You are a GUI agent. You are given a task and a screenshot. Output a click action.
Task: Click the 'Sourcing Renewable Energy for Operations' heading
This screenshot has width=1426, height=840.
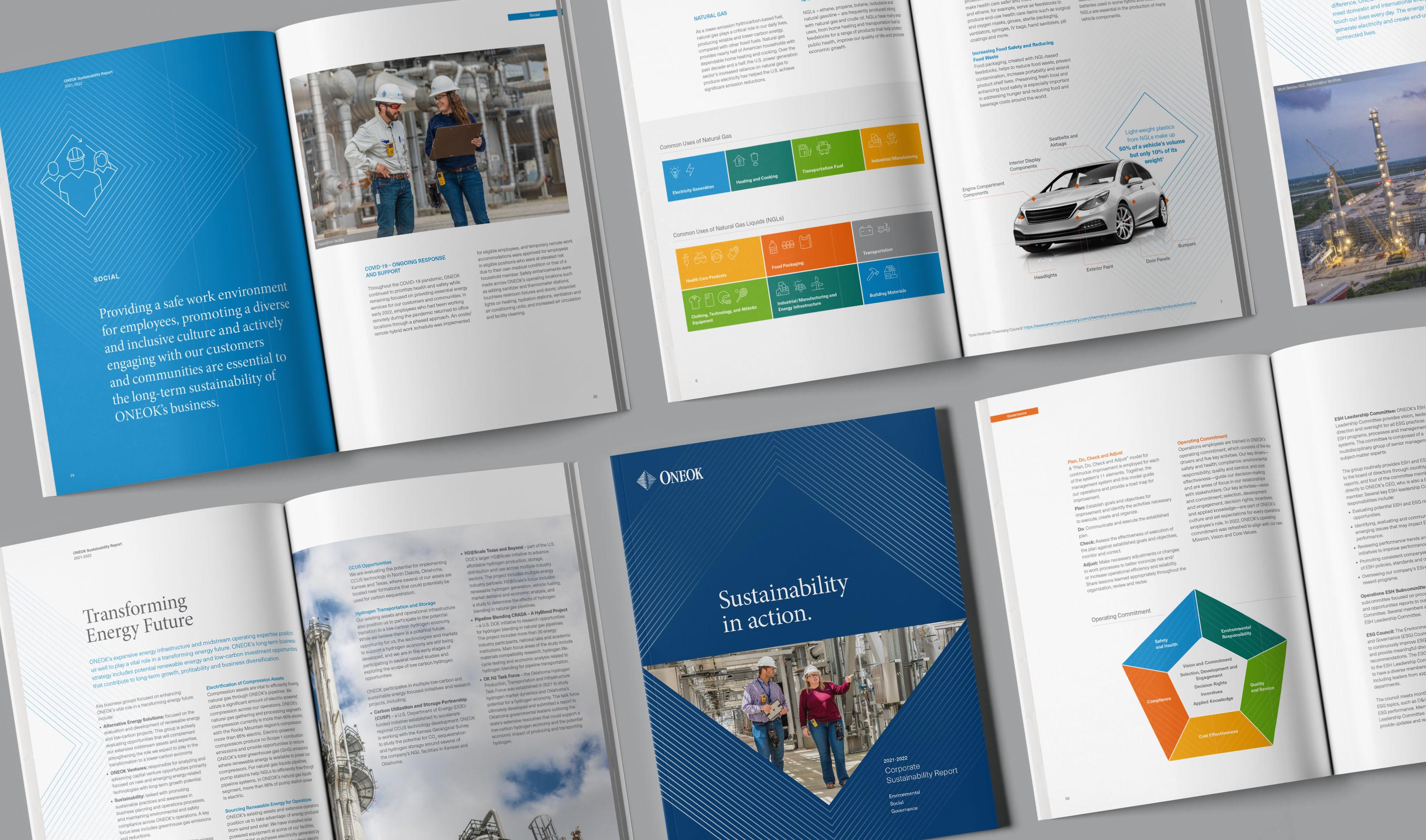coord(268,806)
